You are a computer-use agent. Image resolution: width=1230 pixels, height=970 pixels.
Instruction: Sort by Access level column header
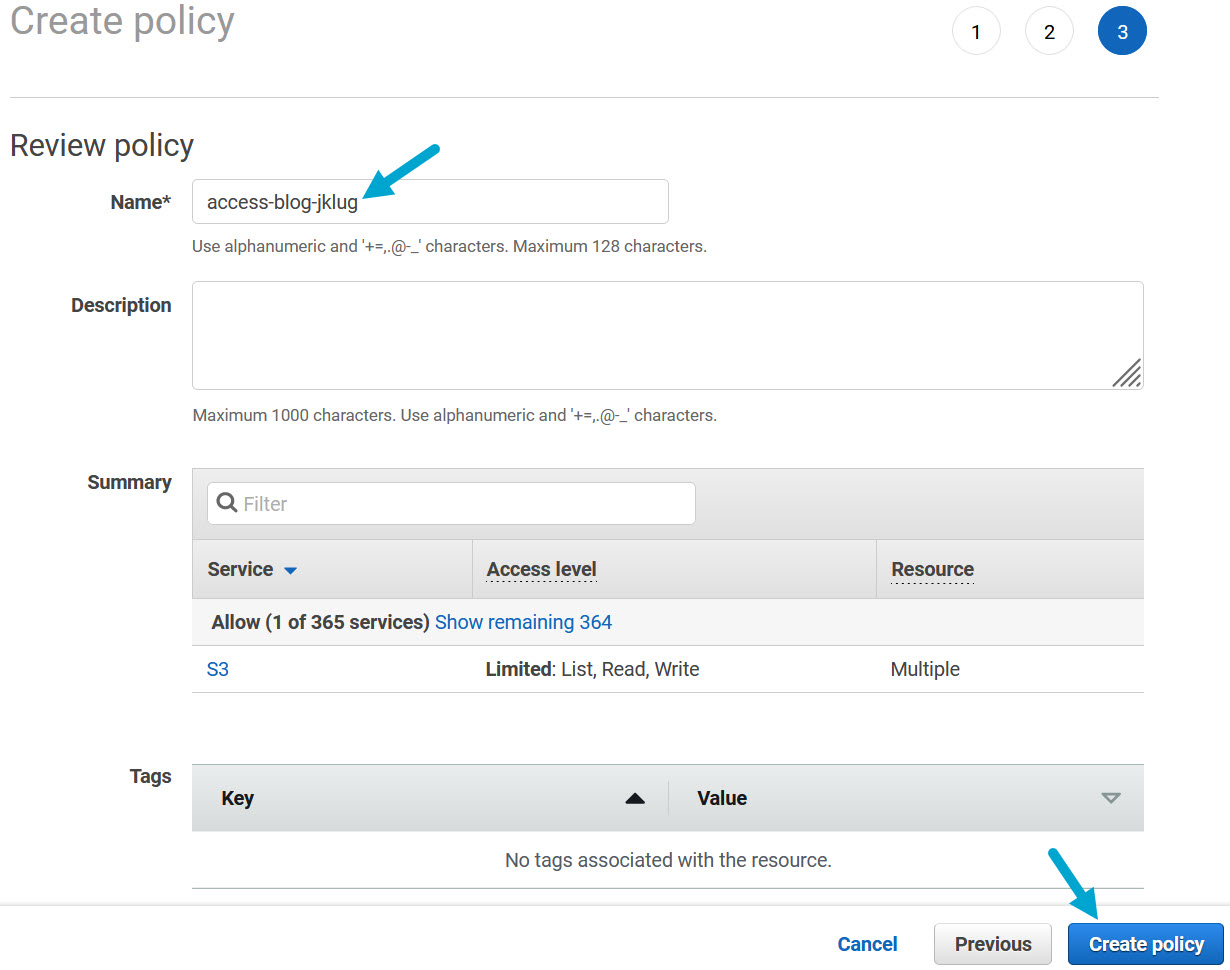pos(541,569)
